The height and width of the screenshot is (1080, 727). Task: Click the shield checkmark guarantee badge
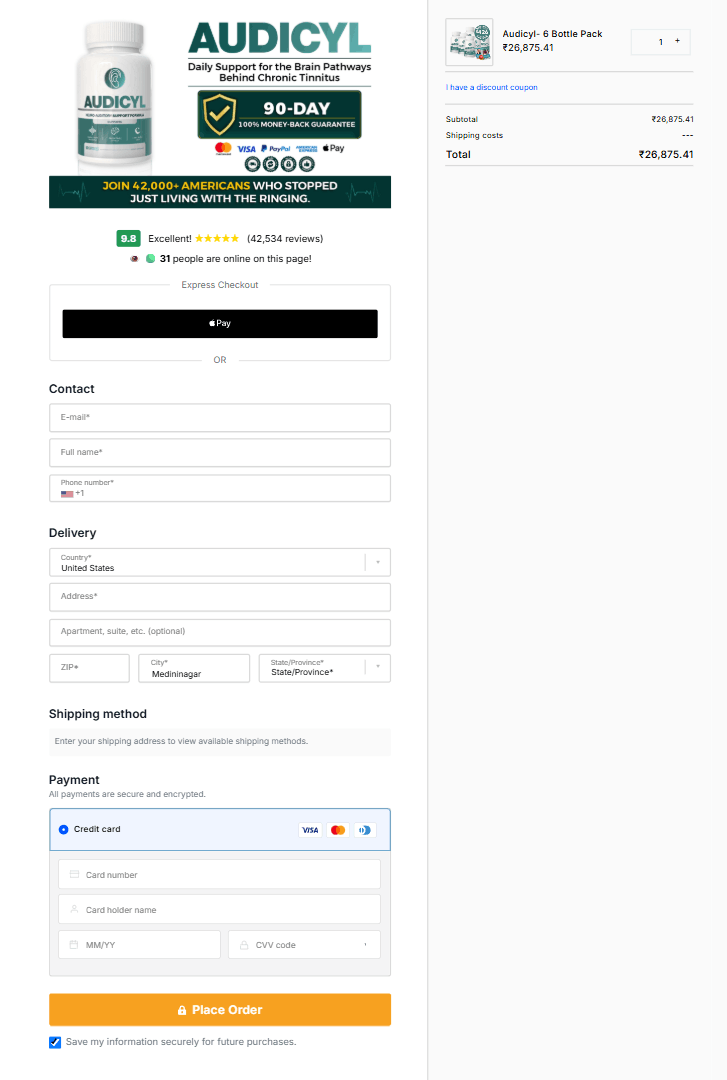[220, 114]
